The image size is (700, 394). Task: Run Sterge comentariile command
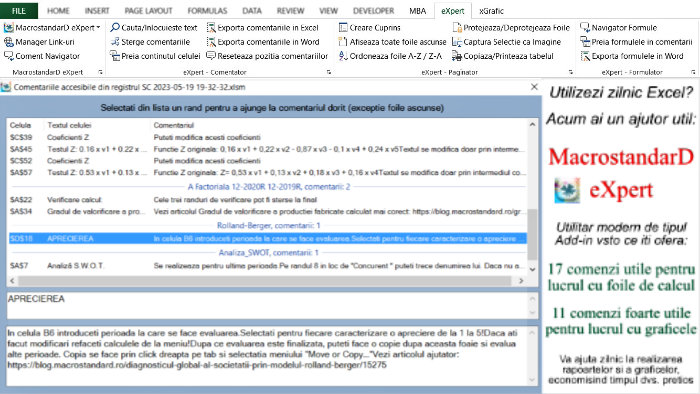(150, 42)
